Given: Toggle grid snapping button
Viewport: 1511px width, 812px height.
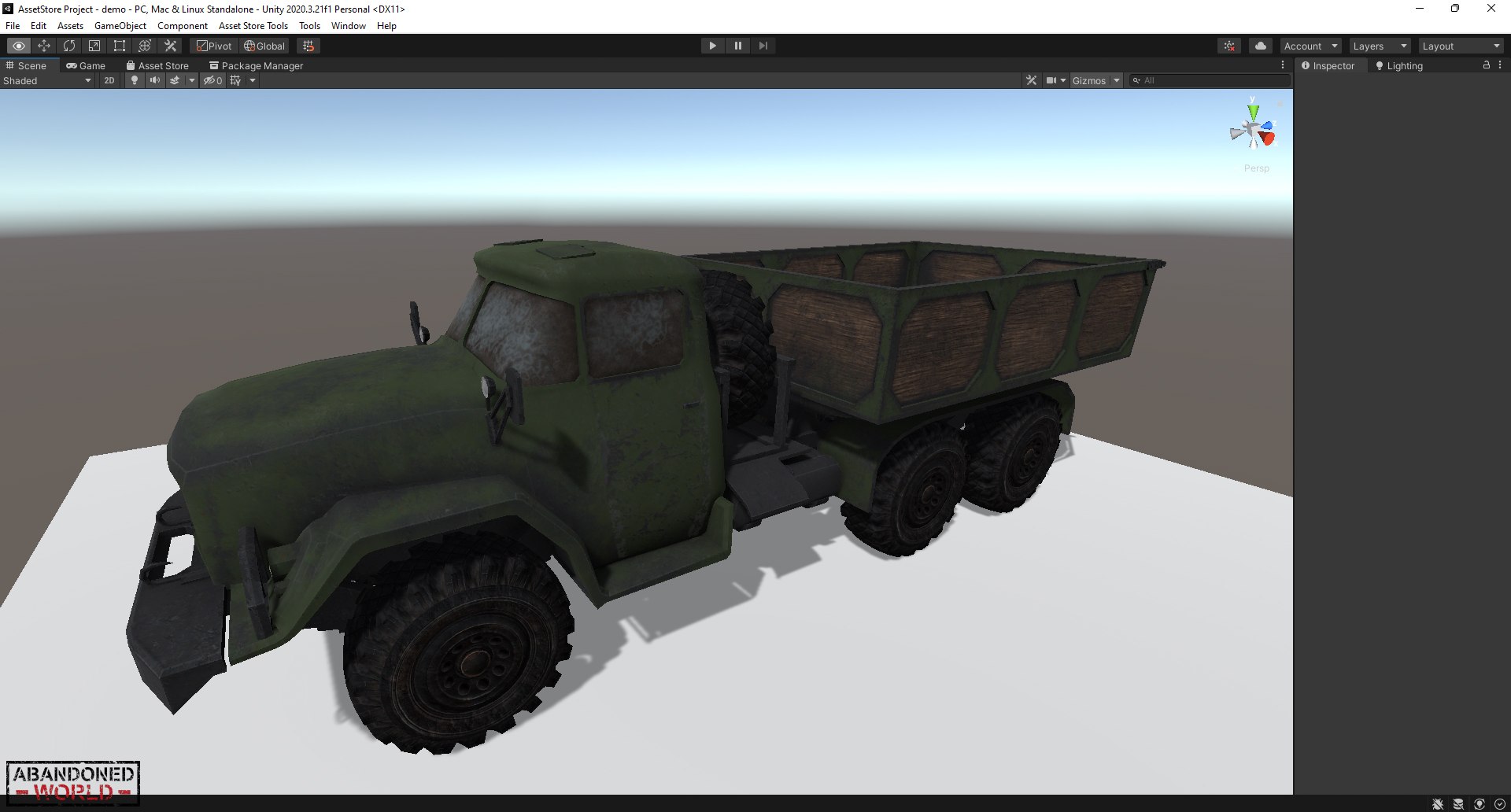Looking at the screenshot, I should pyautogui.click(x=308, y=46).
